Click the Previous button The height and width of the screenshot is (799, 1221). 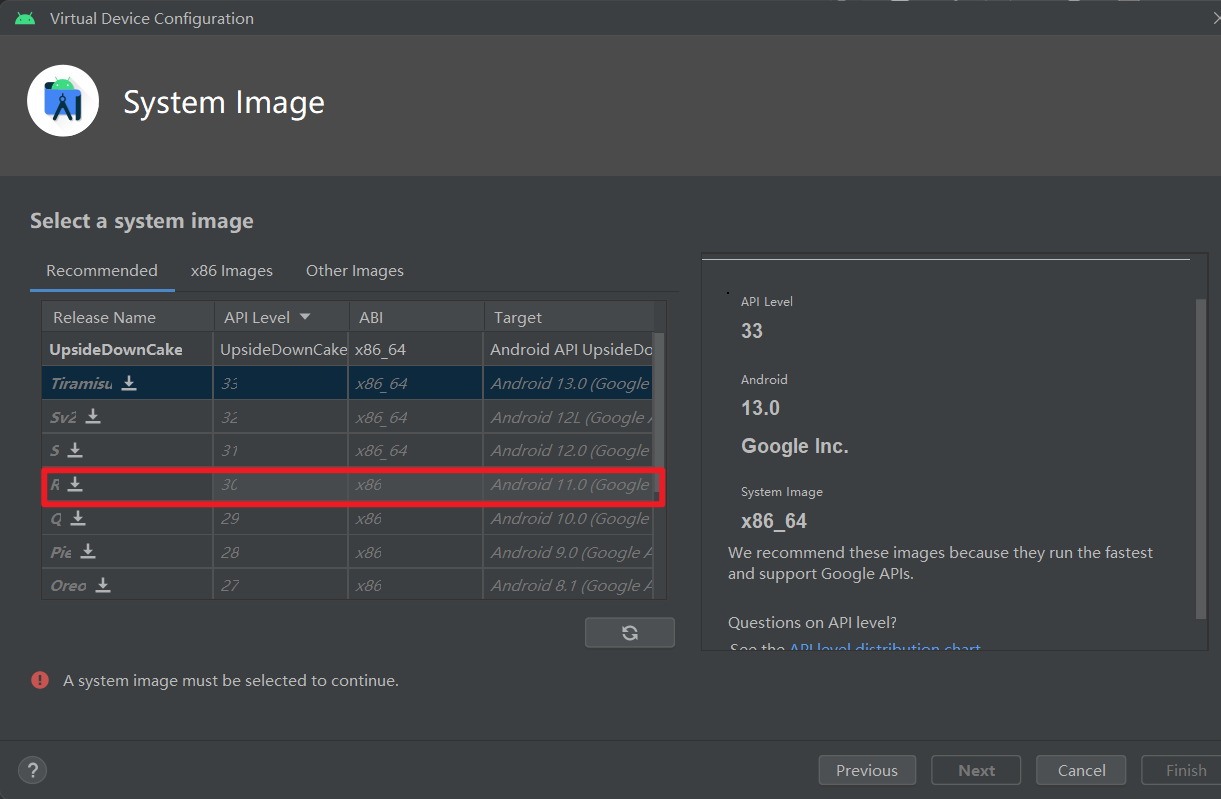click(x=867, y=770)
